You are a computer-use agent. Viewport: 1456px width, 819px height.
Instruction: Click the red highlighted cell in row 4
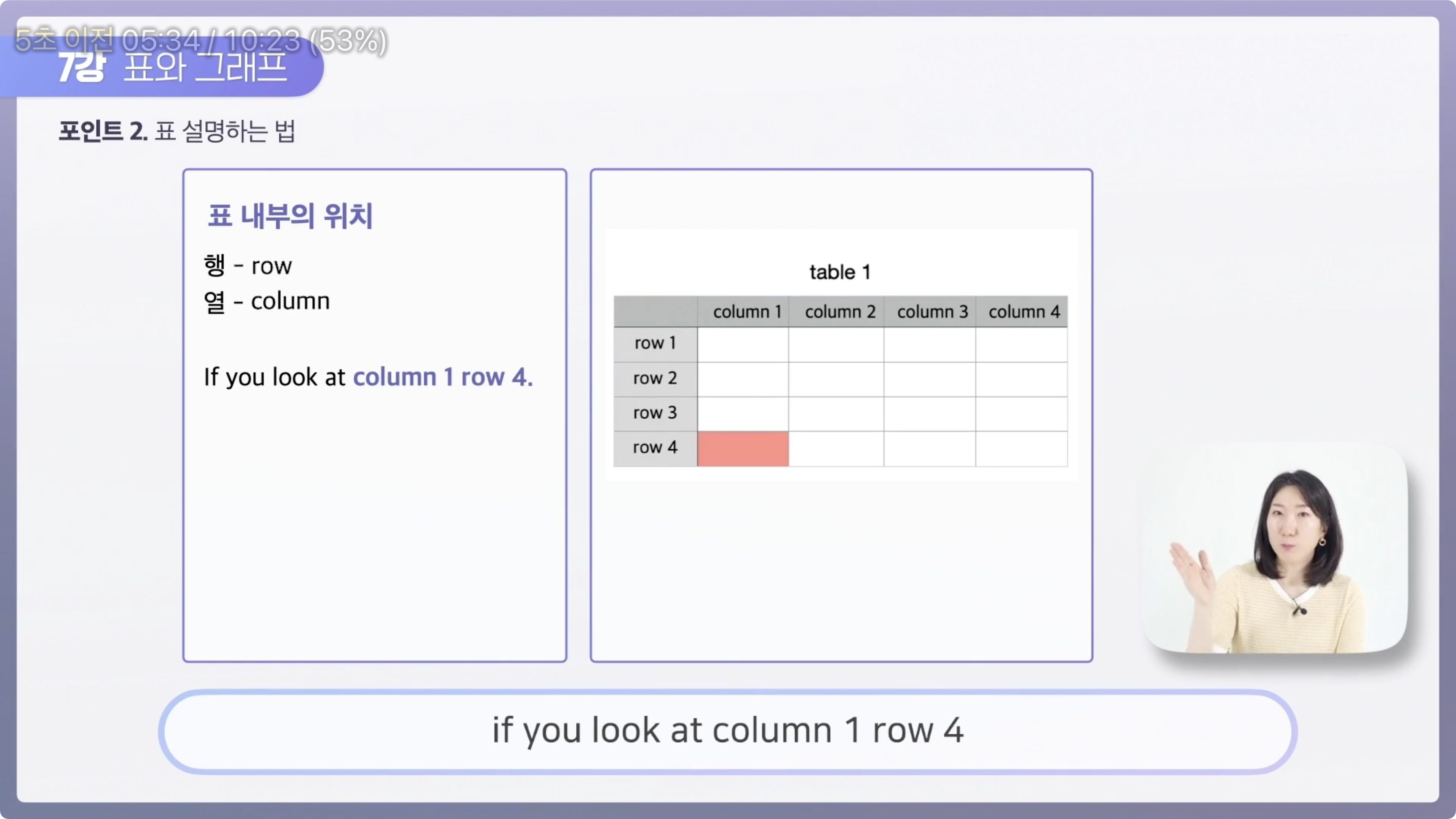click(x=743, y=449)
